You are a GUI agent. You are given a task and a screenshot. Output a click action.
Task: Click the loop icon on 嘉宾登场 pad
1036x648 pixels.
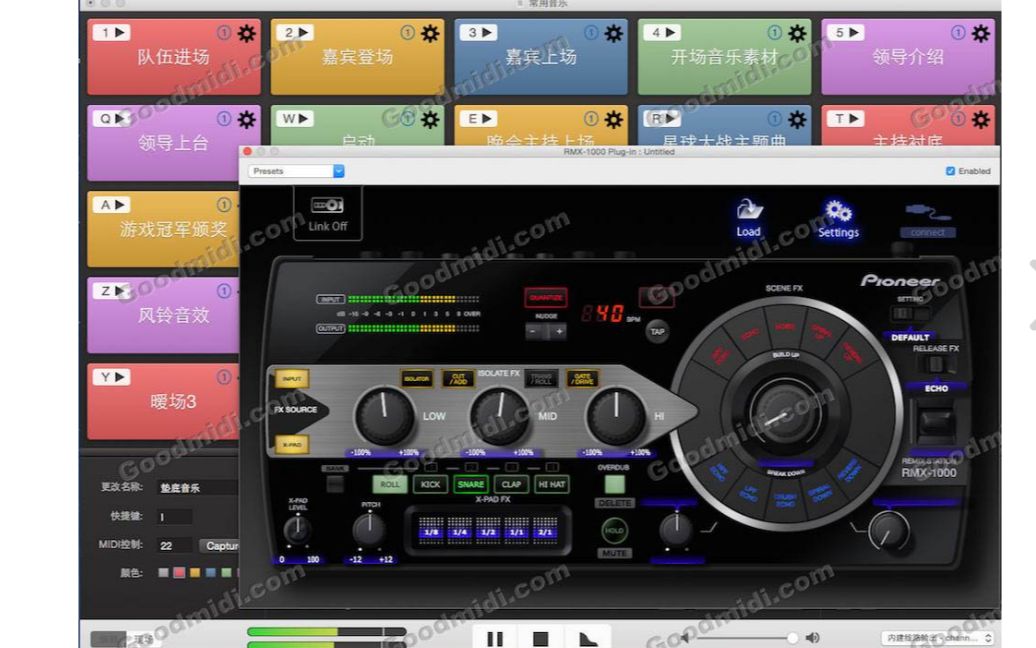[x=408, y=32]
